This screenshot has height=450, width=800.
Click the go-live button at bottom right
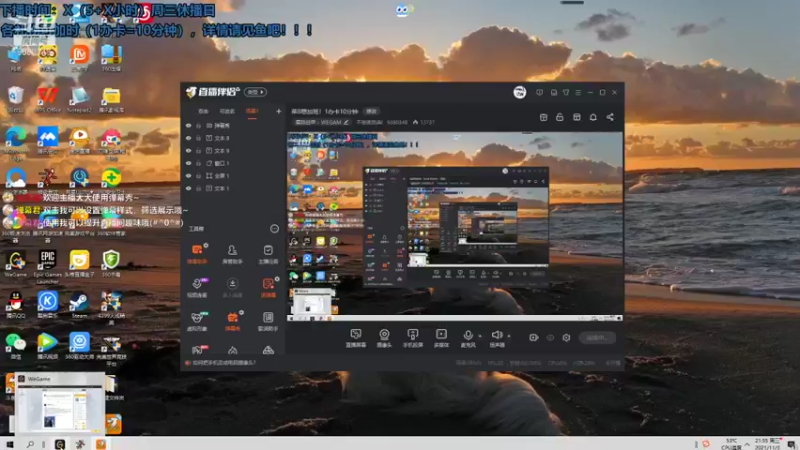[x=597, y=338]
